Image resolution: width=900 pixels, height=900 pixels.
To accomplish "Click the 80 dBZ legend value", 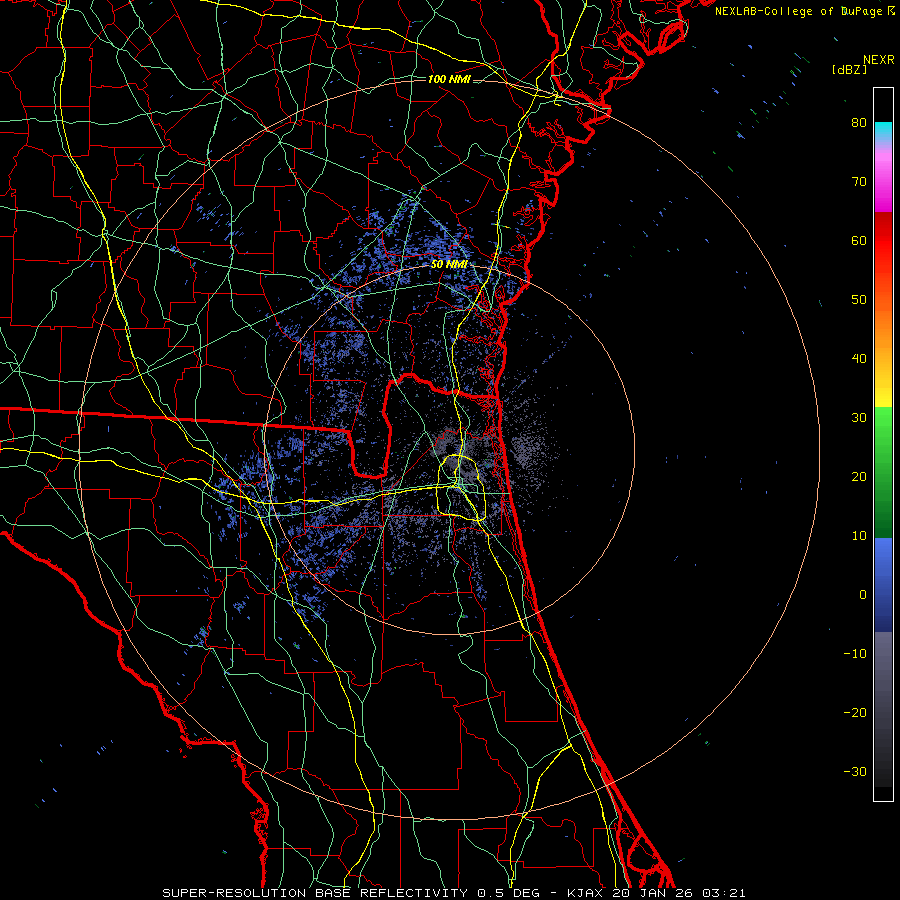I will pyautogui.click(x=859, y=123).
